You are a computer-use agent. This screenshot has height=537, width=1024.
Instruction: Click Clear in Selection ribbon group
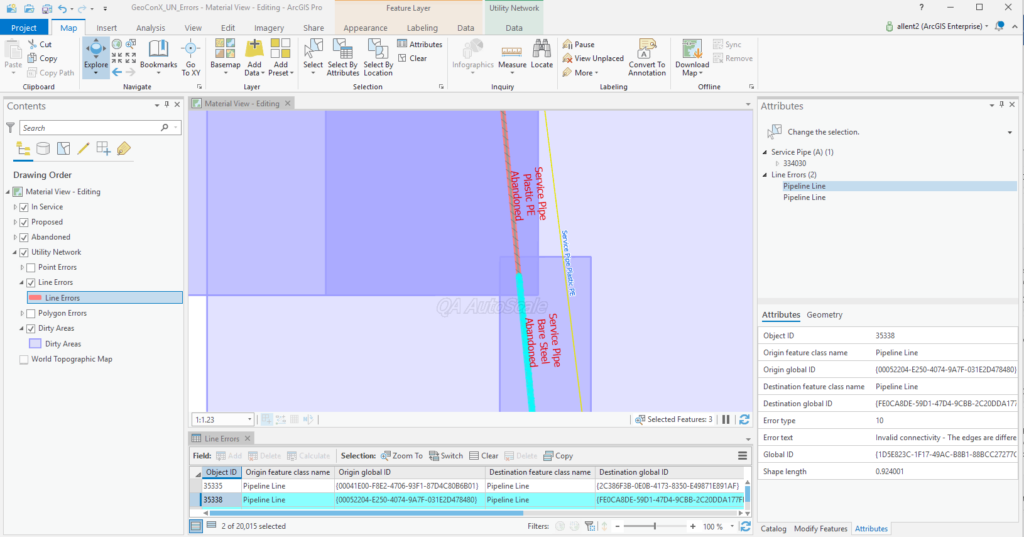(412, 58)
